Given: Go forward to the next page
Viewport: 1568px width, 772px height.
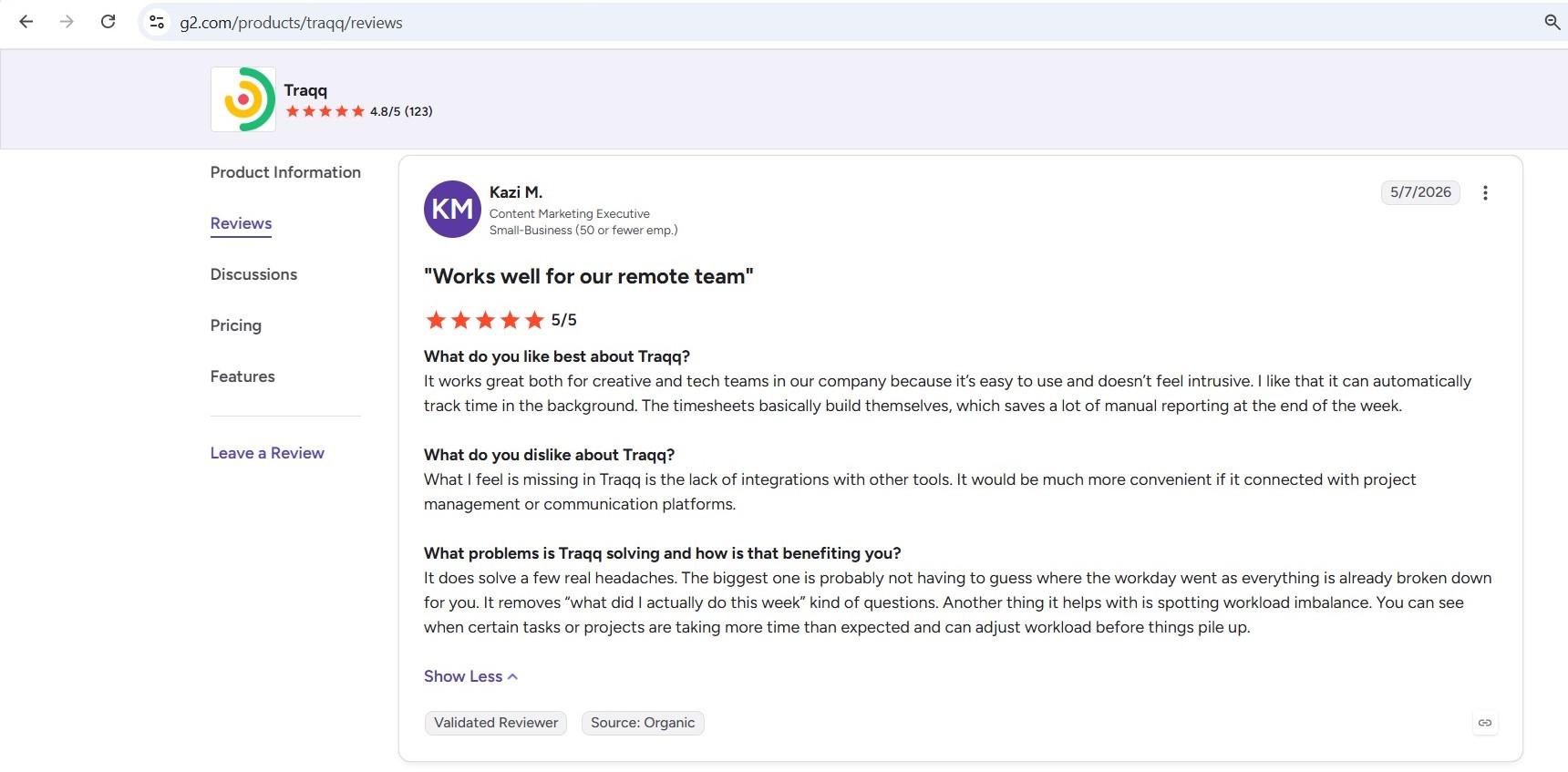Looking at the screenshot, I should (x=67, y=22).
